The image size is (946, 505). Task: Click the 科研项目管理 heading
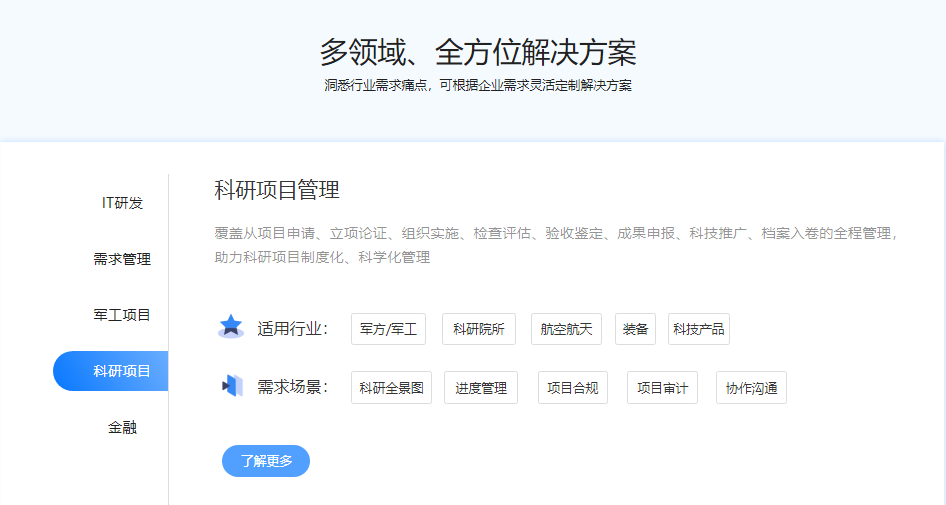click(277, 190)
